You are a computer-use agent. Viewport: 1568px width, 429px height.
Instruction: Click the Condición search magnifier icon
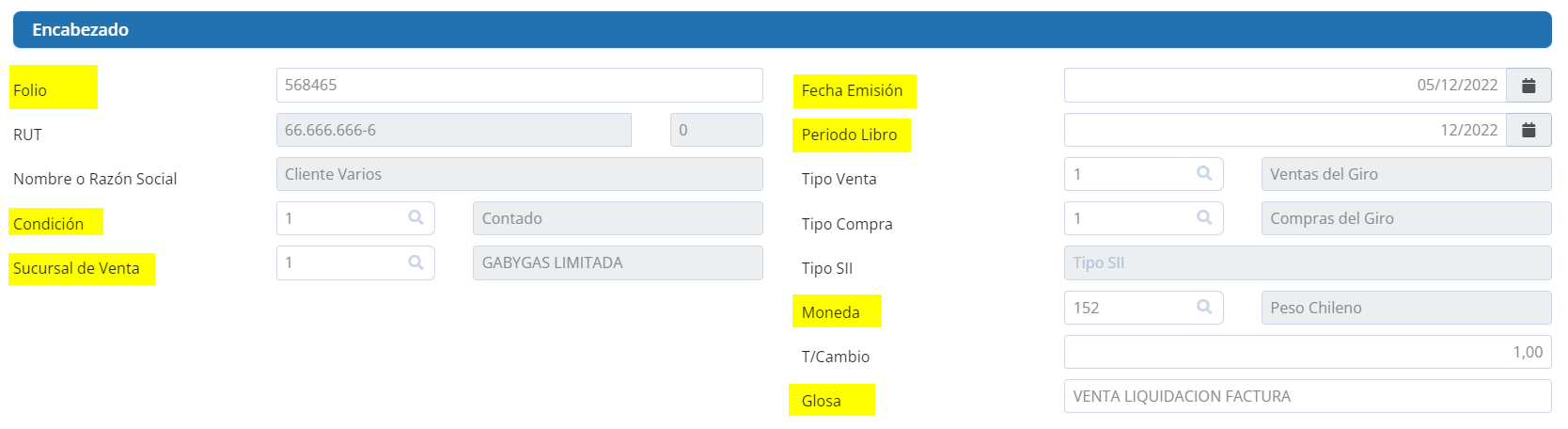[416, 218]
